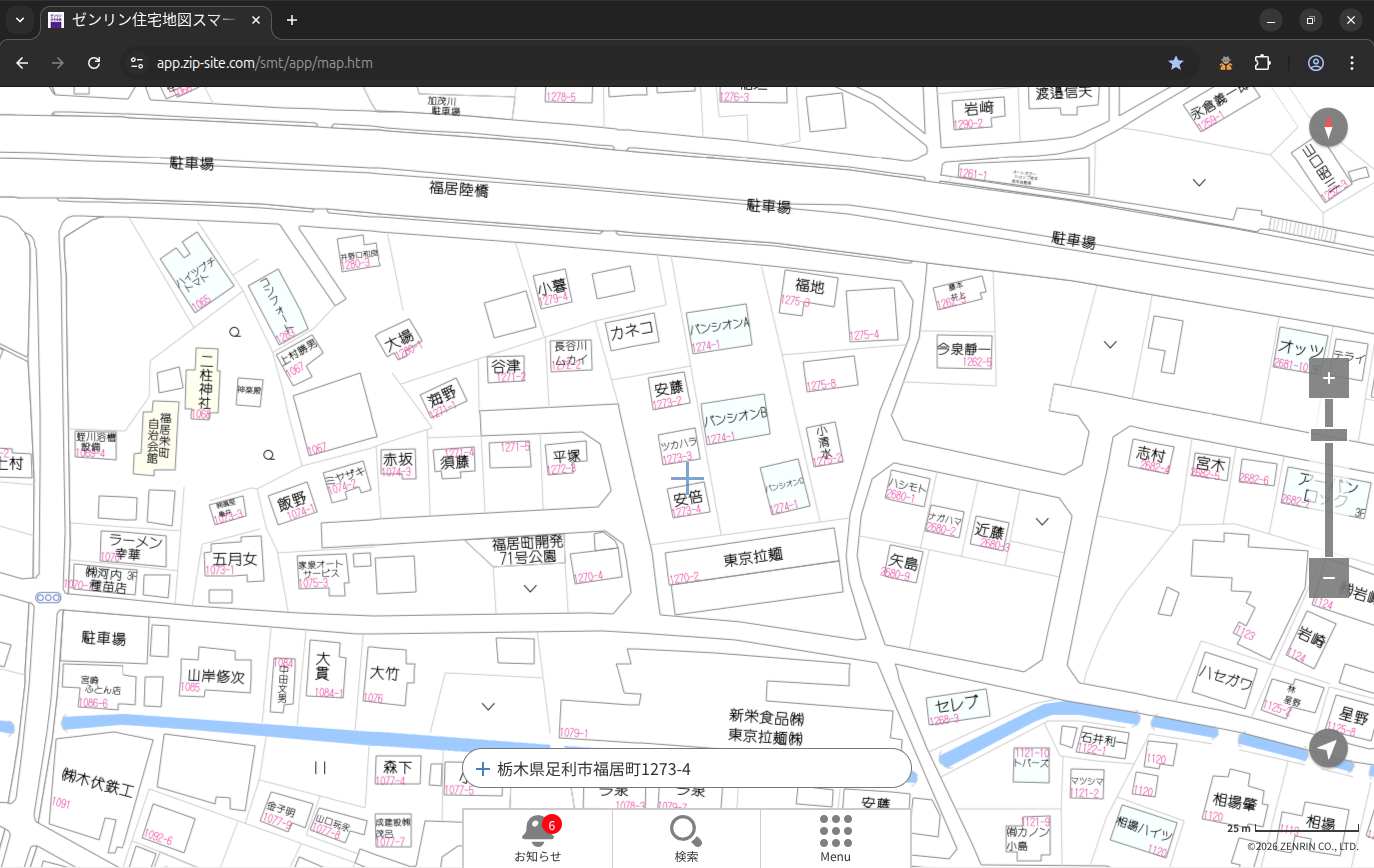The width and height of the screenshot is (1374, 868).
Task: Click the current location arrow button
Action: tap(1328, 748)
